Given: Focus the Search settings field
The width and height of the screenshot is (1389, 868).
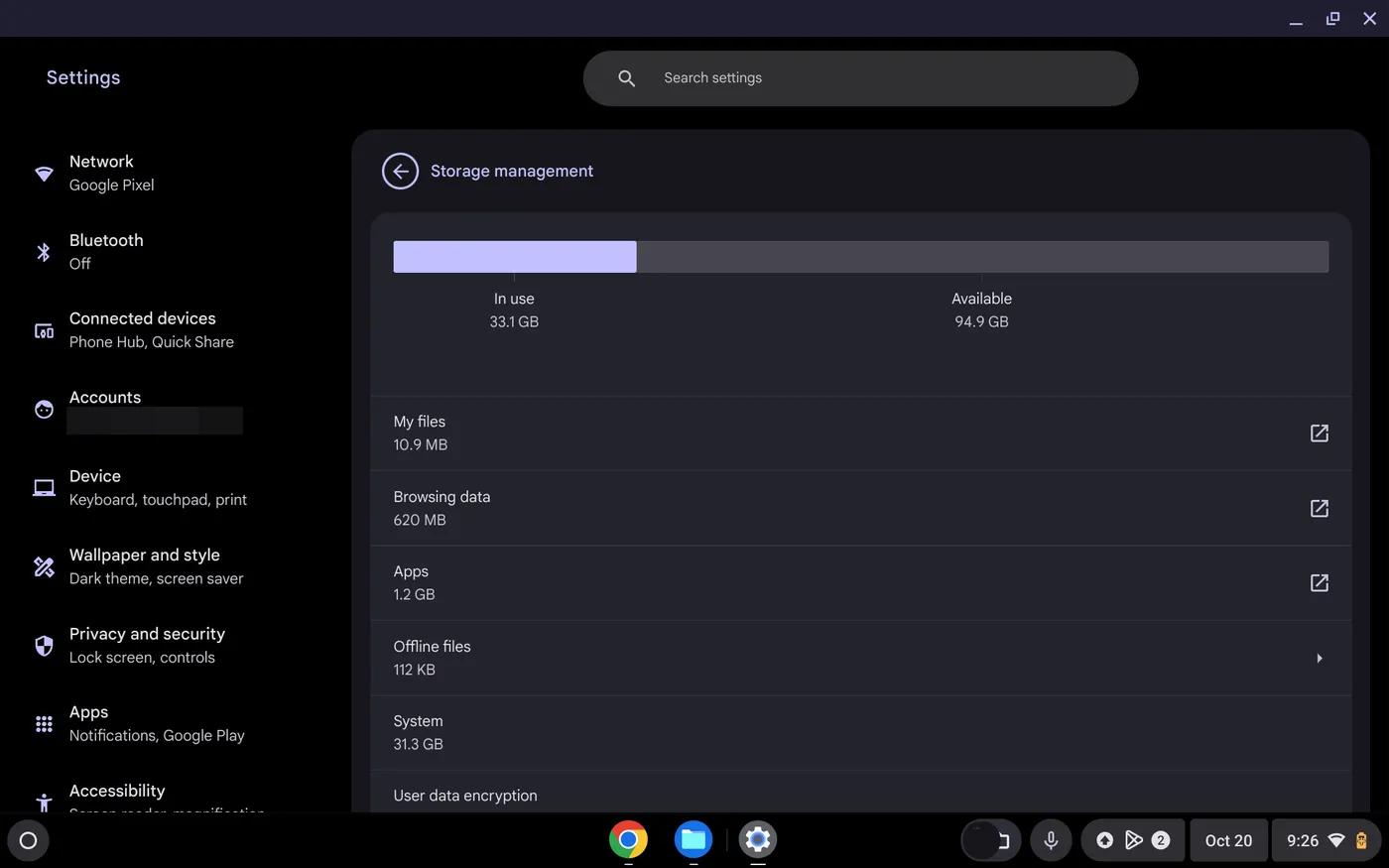Looking at the screenshot, I should (860, 78).
